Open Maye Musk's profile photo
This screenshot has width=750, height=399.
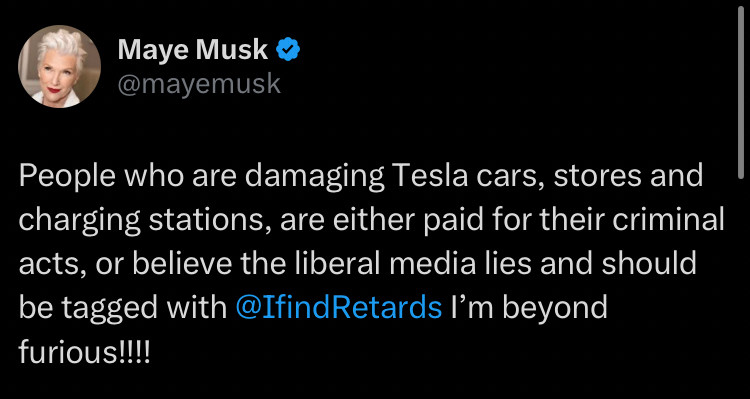tap(59, 66)
